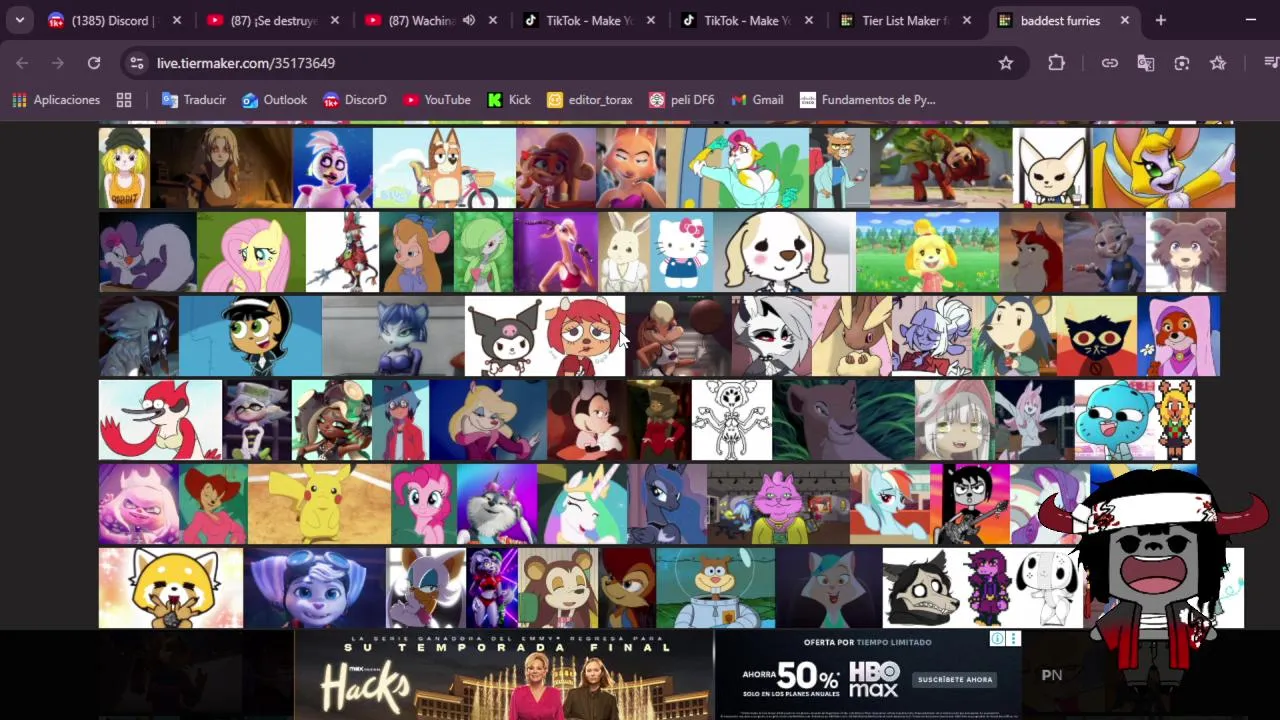Screen dimensions: 1280x720
Task: Open the translate extension icon
Action: pos(1146,63)
